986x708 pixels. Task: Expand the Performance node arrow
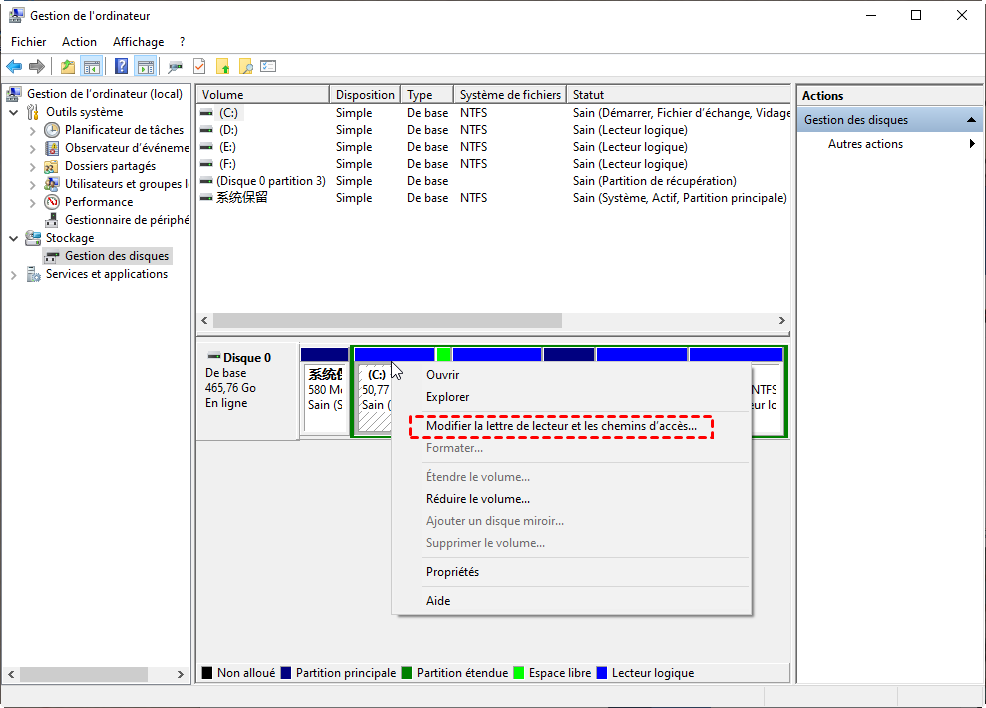click(x=33, y=203)
